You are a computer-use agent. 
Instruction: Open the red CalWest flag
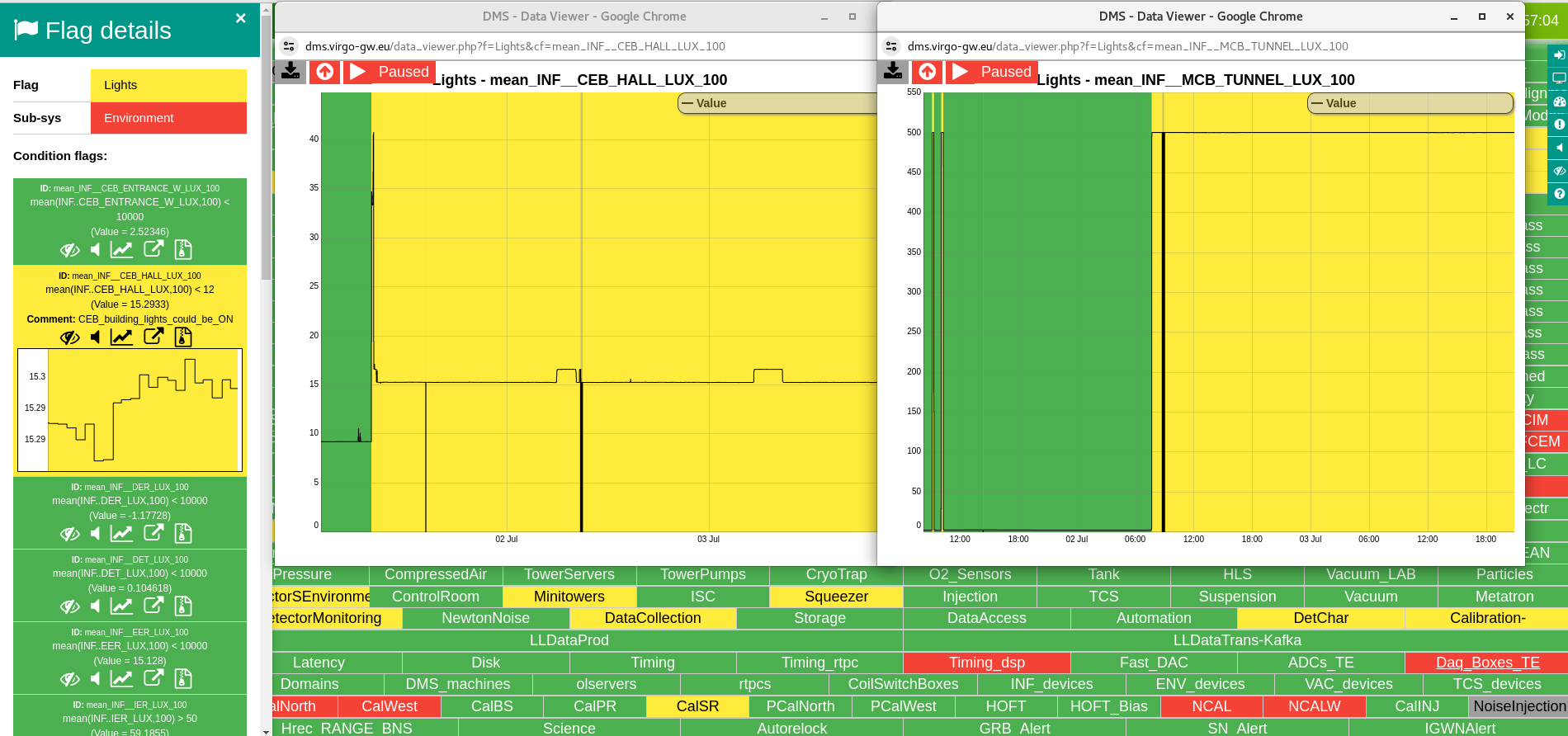click(x=389, y=706)
